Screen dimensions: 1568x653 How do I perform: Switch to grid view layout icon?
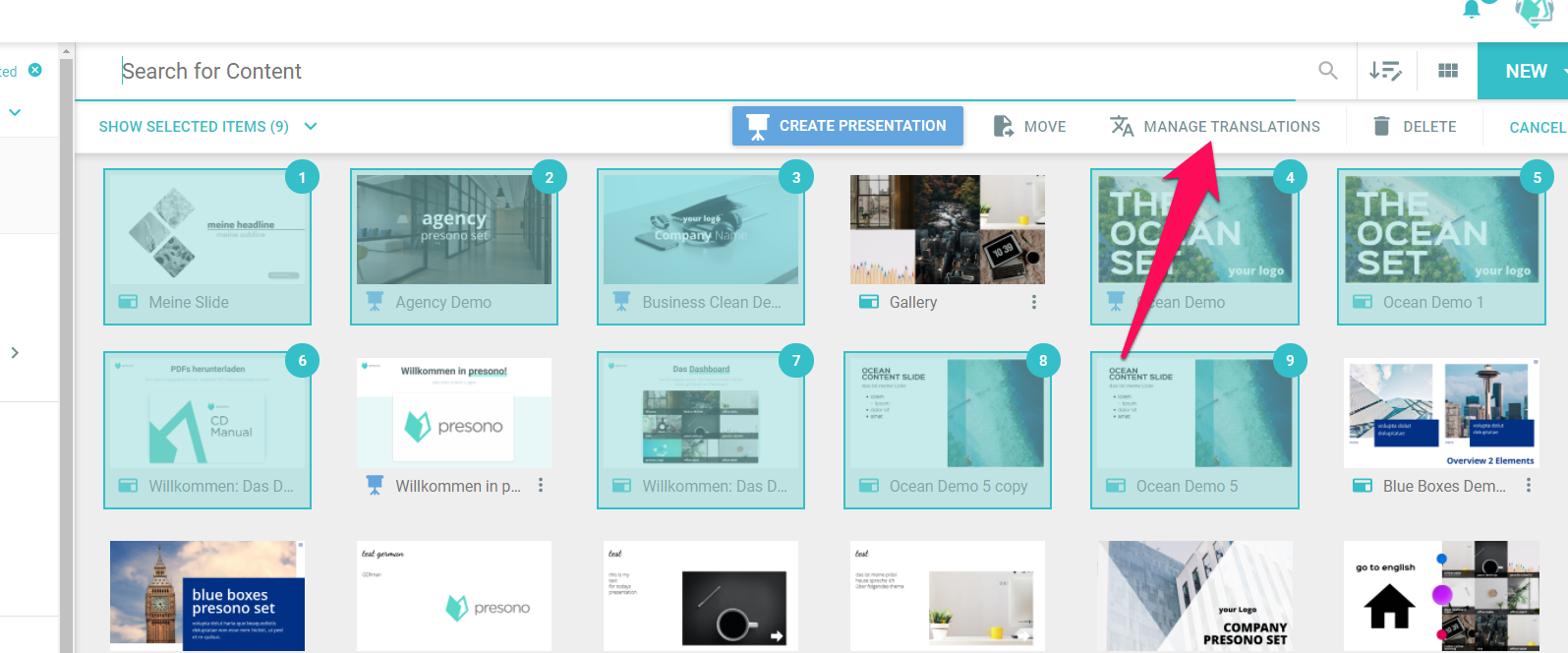pyautogui.click(x=1447, y=71)
